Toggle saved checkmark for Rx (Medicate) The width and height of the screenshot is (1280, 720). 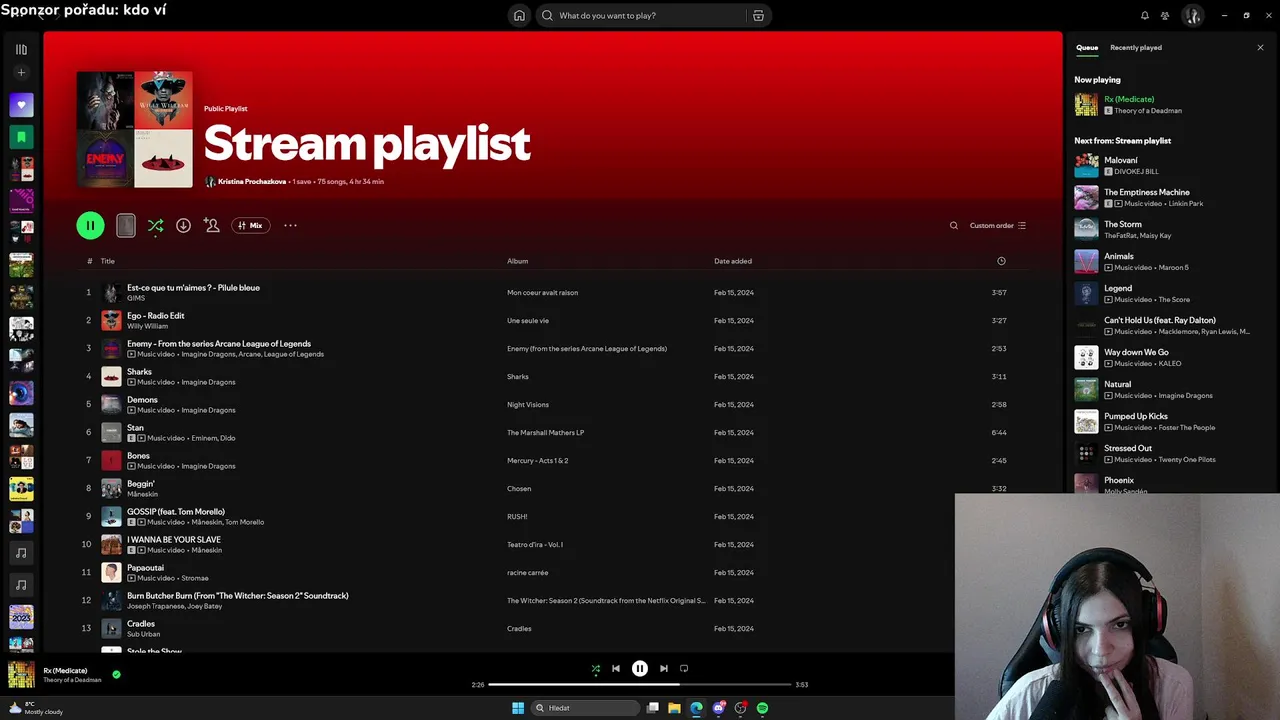pos(116,674)
